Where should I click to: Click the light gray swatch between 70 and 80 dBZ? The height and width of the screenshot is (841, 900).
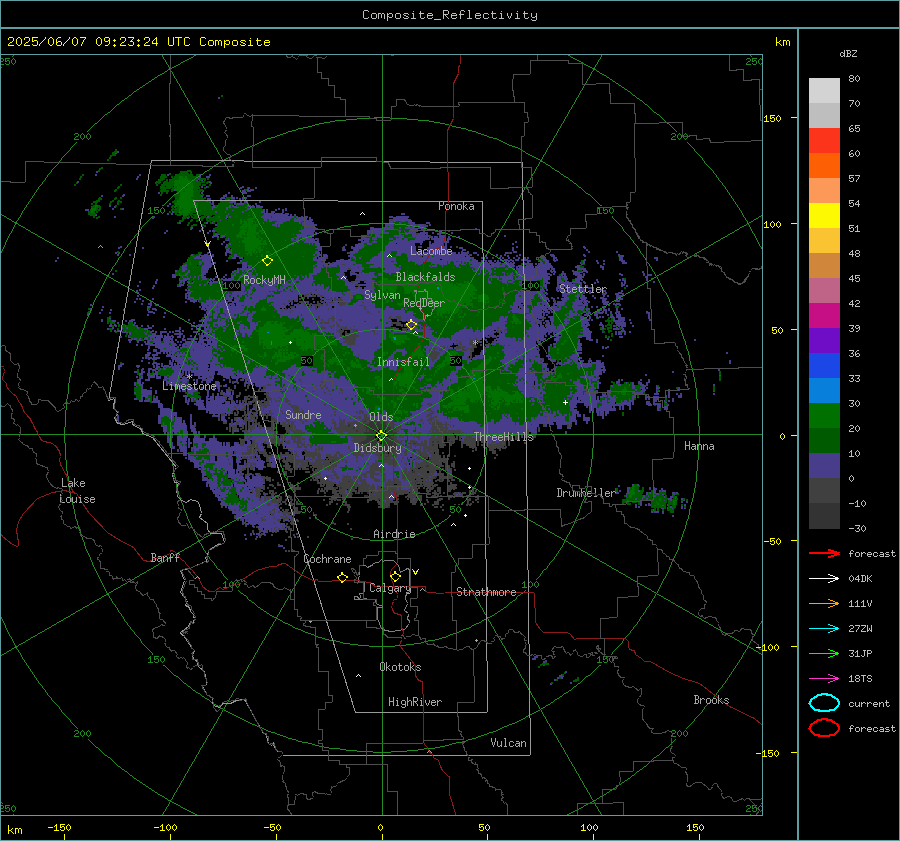pos(824,91)
